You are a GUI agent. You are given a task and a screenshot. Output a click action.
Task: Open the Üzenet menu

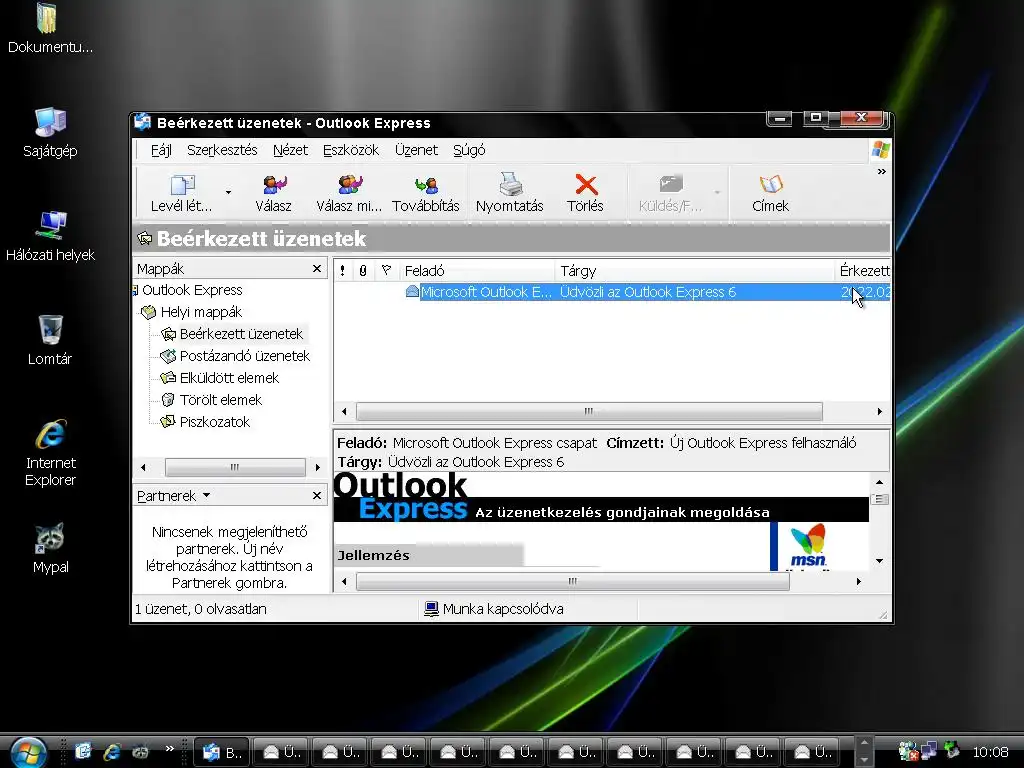coord(416,150)
